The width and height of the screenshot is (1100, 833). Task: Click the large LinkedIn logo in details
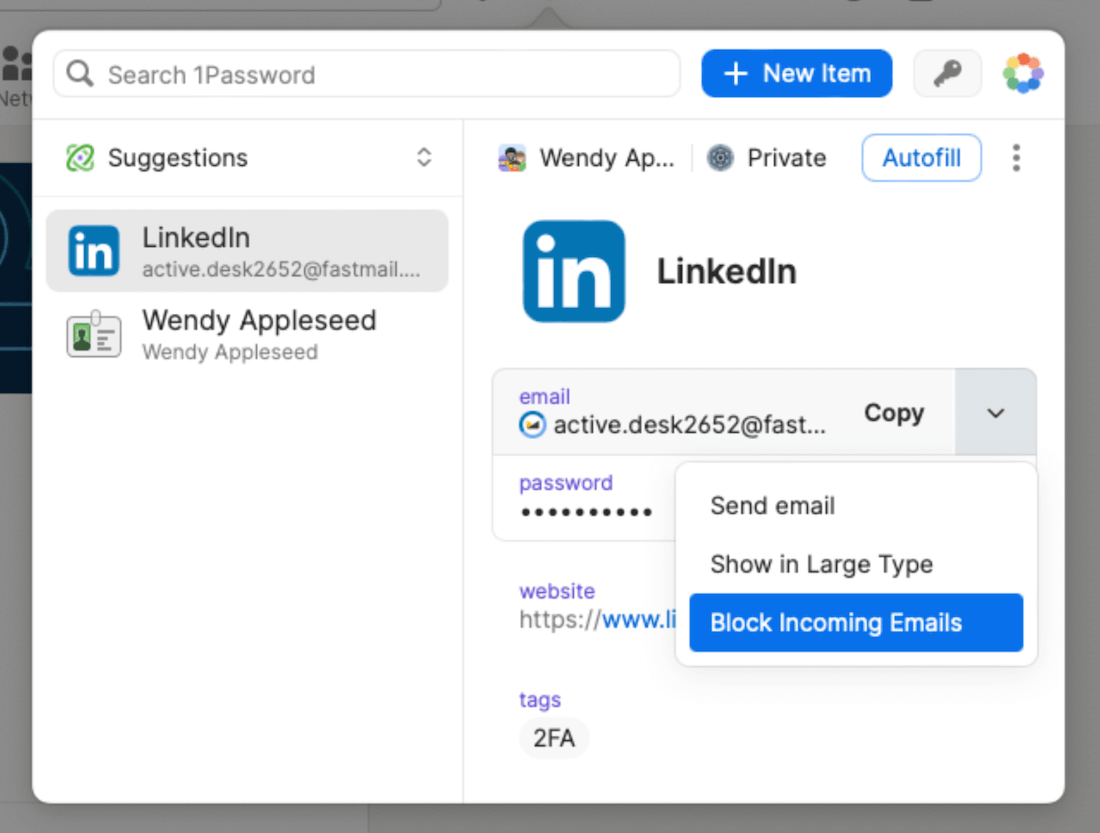click(x=574, y=271)
